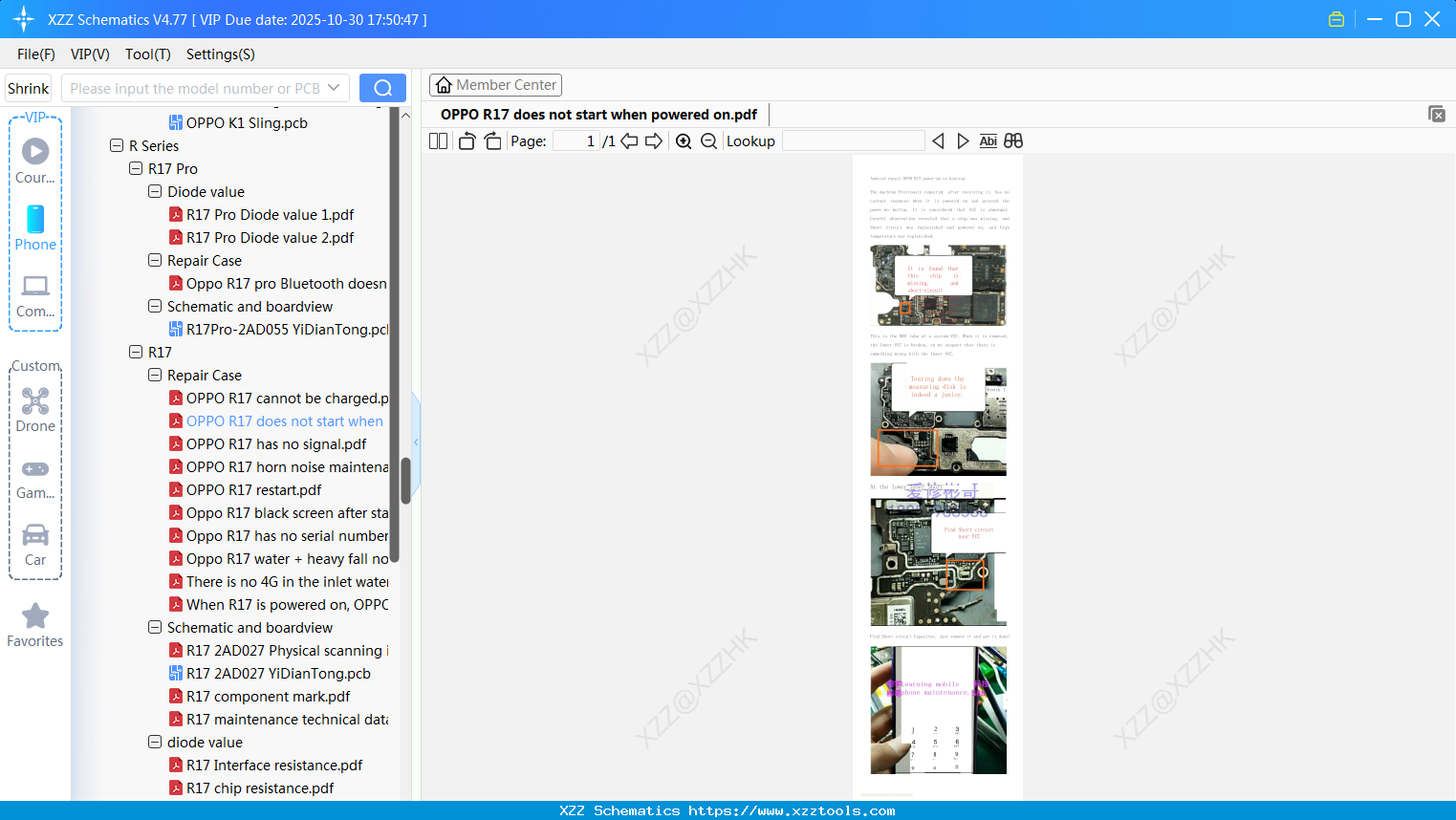Screen dimensions: 1456x820
Task: Zoom in on the PDF document
Action: 684,141
